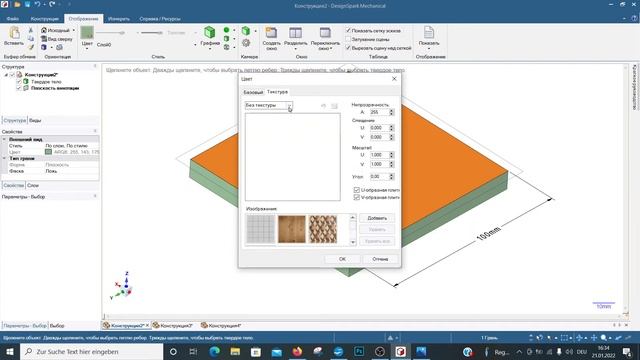Image resolution: width=640 pixels, height=360 pixels.
Task: Open the Графика green cube icon
Action: (x=210, y=32)
